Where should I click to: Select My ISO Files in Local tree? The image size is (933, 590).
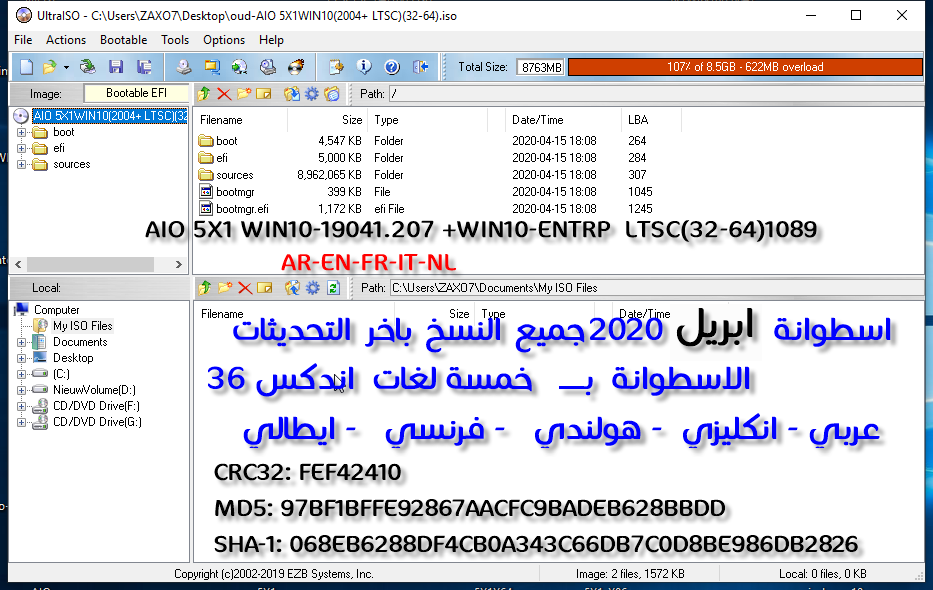coord(82,326)
